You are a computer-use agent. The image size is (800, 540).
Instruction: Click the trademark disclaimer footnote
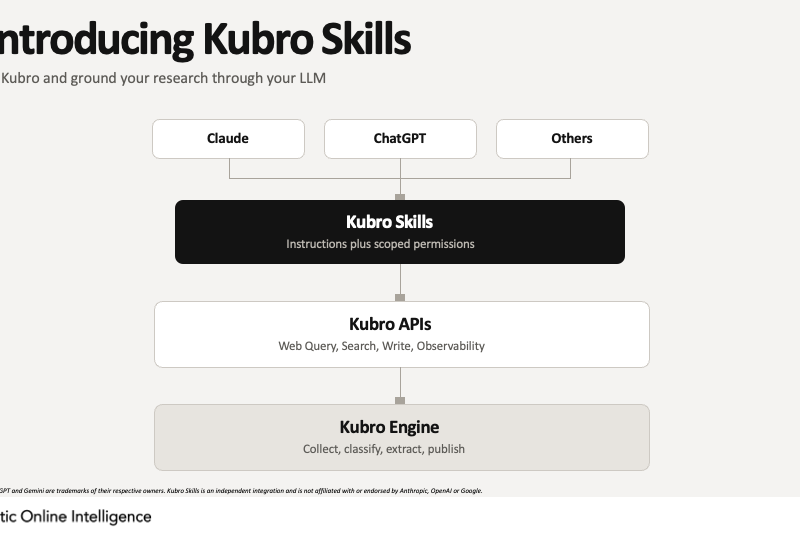241,490
